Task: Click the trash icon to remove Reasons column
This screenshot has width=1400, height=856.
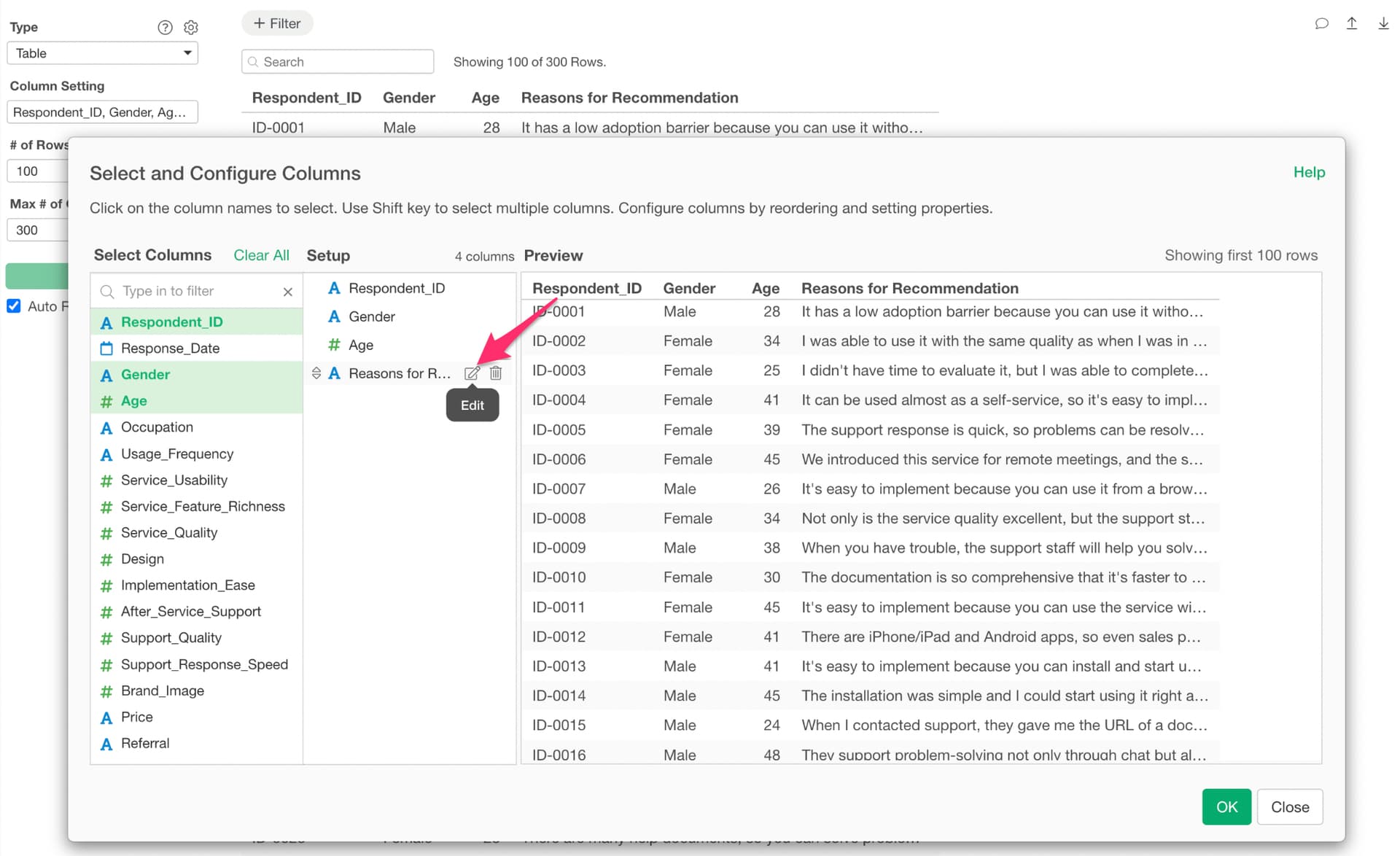Action: point(496,373)
